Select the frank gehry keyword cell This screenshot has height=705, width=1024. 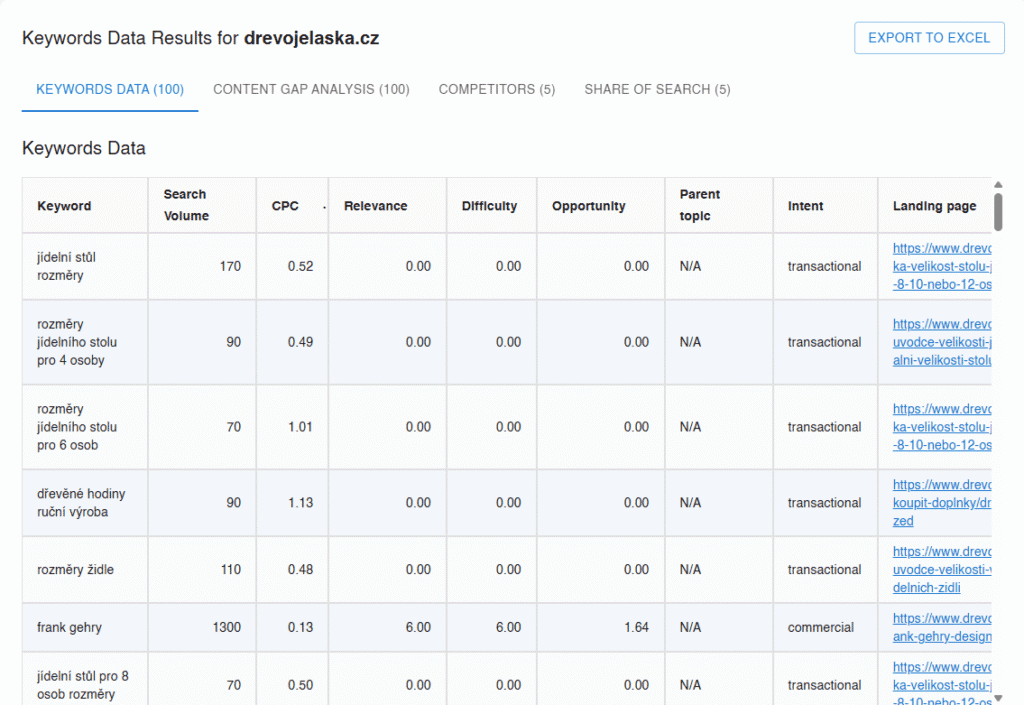tap(69, 627)
